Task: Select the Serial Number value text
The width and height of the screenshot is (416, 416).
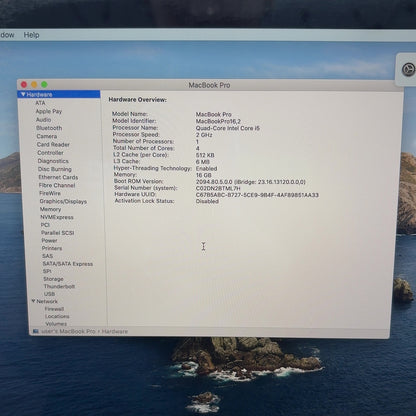Action: click(x=218, y=188)
